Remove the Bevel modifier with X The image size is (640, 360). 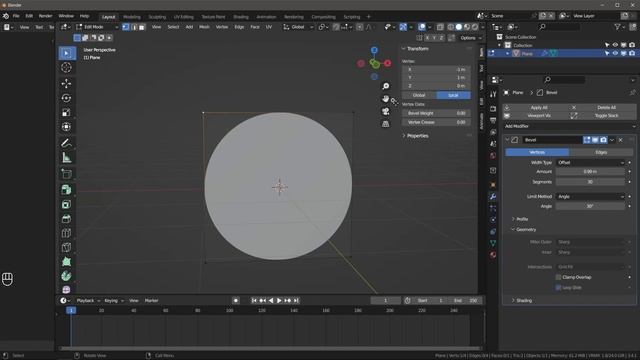point(620,140)
